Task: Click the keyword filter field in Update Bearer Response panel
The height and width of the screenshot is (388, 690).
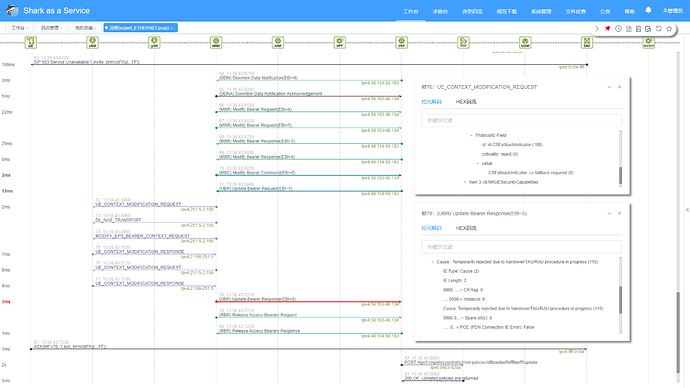Action: coord(521,247)
